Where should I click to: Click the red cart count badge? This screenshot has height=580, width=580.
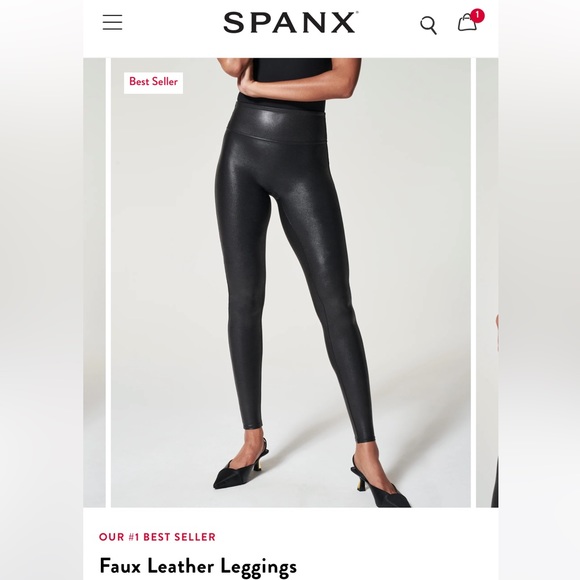coord(478,16)
